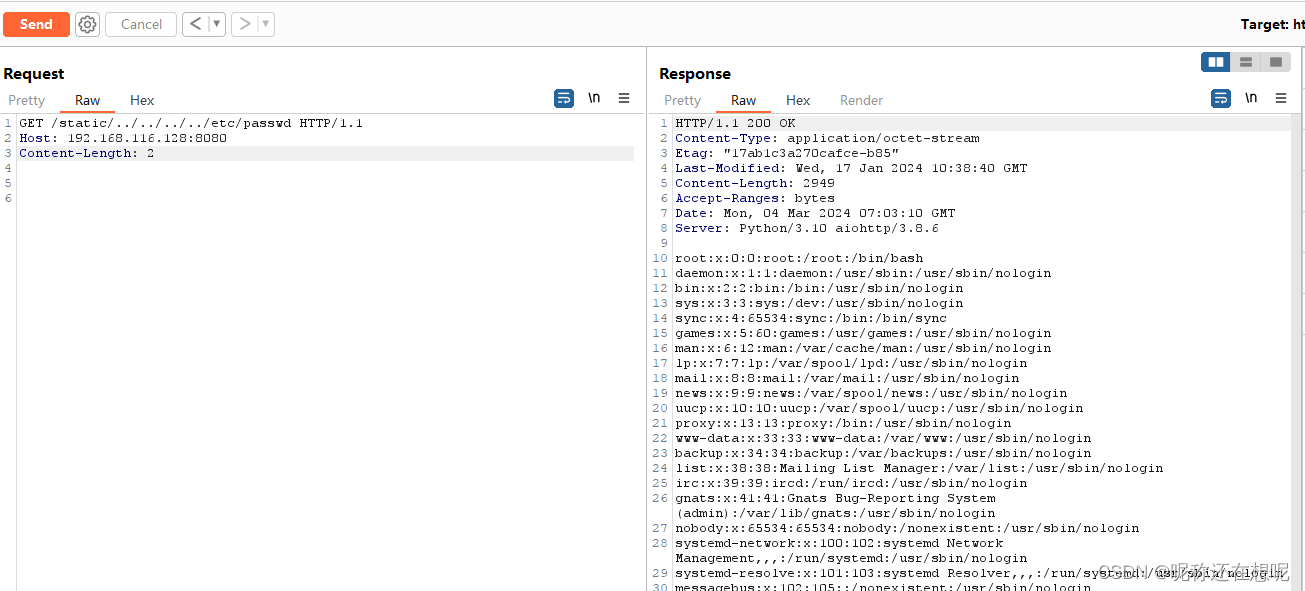The width and height of the screenshot is (1305, 591).
Task: Click the daemon:x:1:1 passwd entry
Action: point(863,274)
